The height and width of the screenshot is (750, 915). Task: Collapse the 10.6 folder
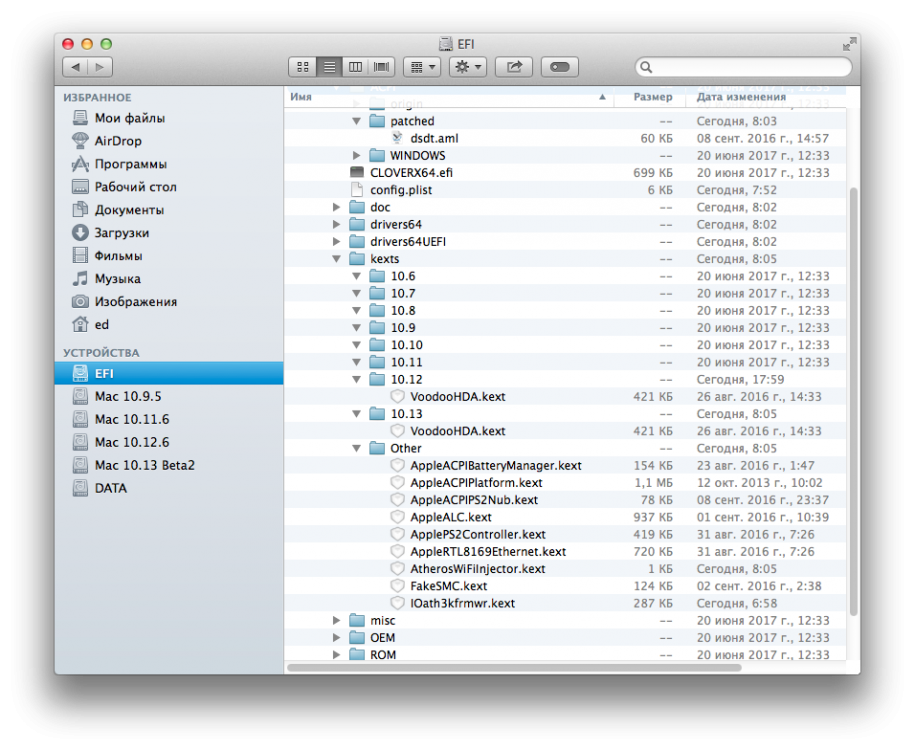coord(357,277)
